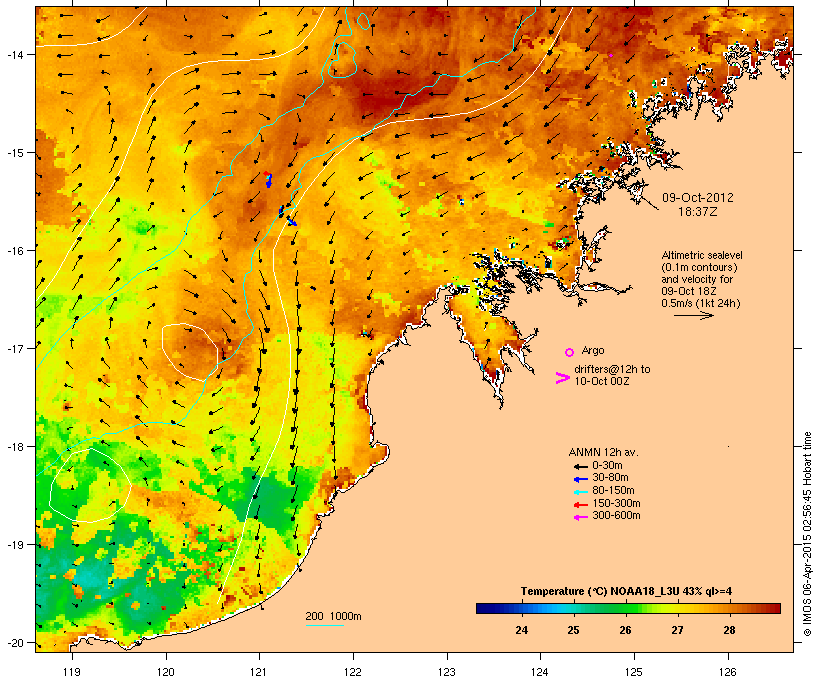The width and height of the screenshot is (820, 680).
Task: Click the longitude axis label 124
Action: tap(540, 672)
